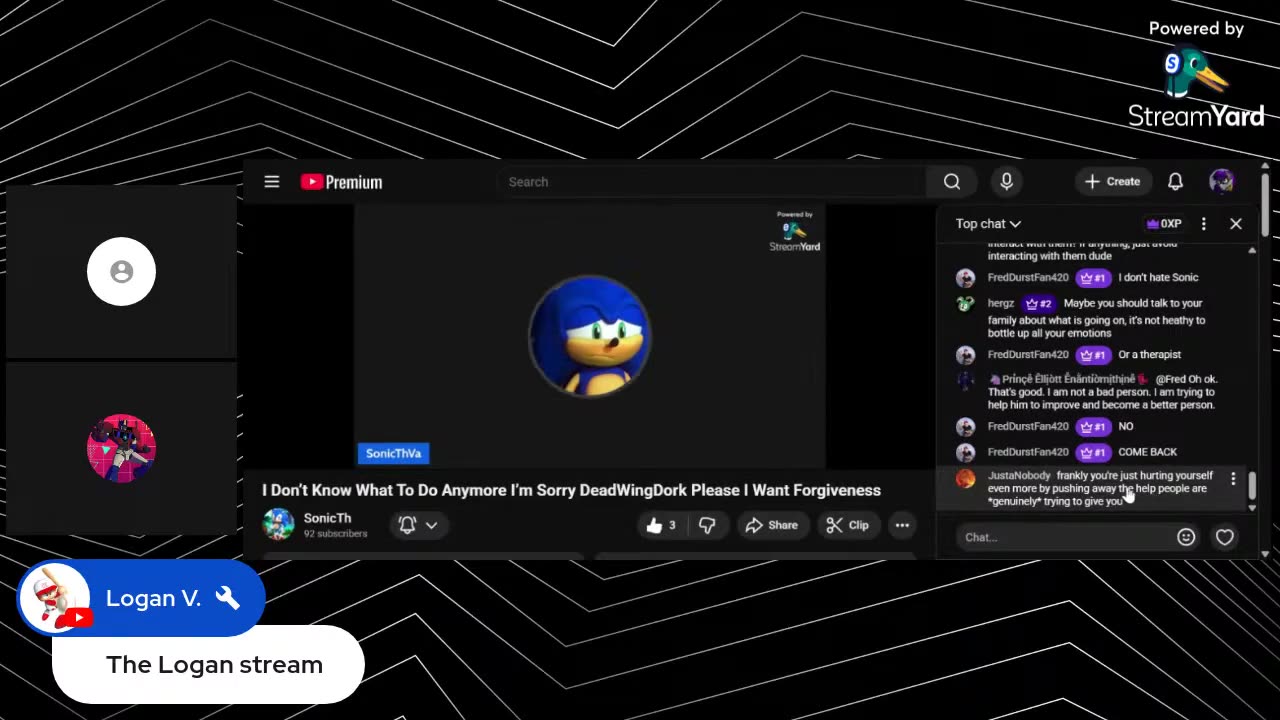
Task: Click JustaNobody username in chat
Action: click(1019, 476)
